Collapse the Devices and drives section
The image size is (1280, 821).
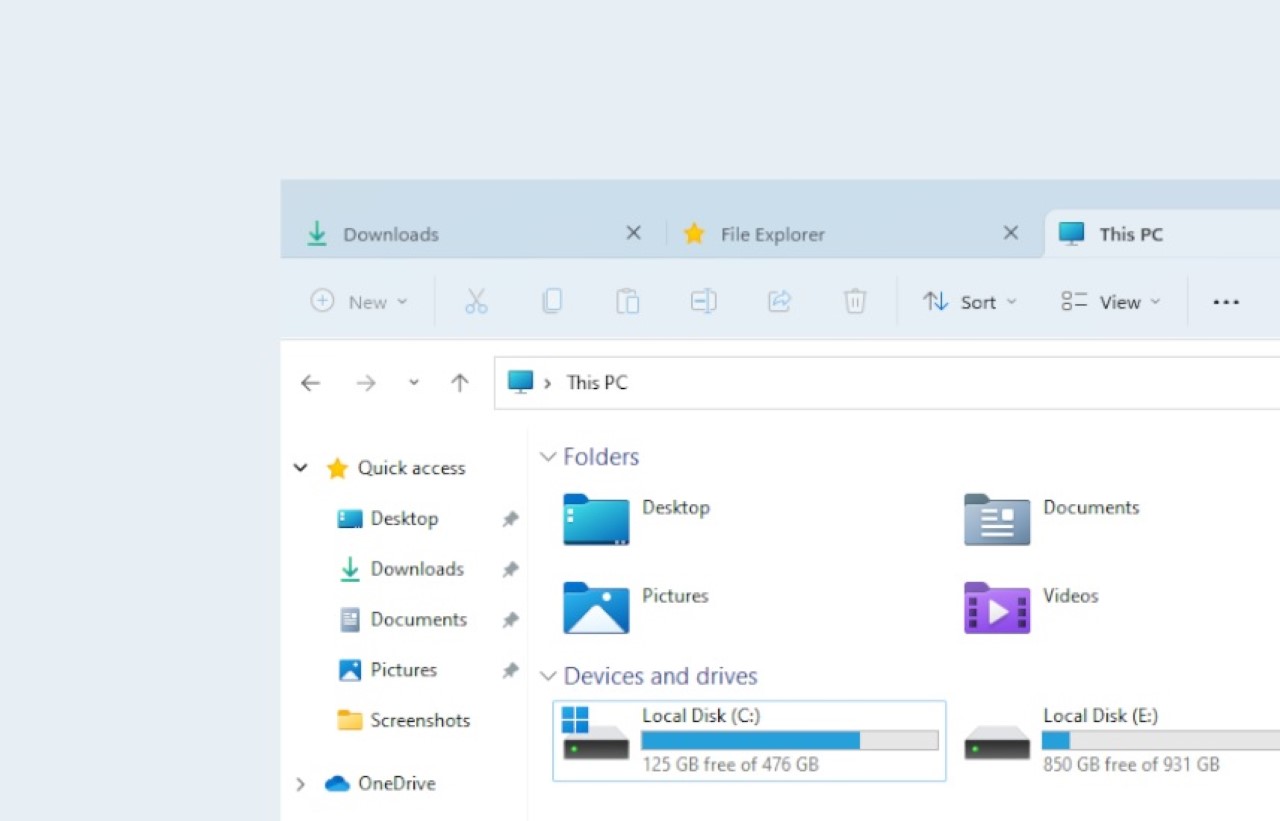(x=547, y=676)
